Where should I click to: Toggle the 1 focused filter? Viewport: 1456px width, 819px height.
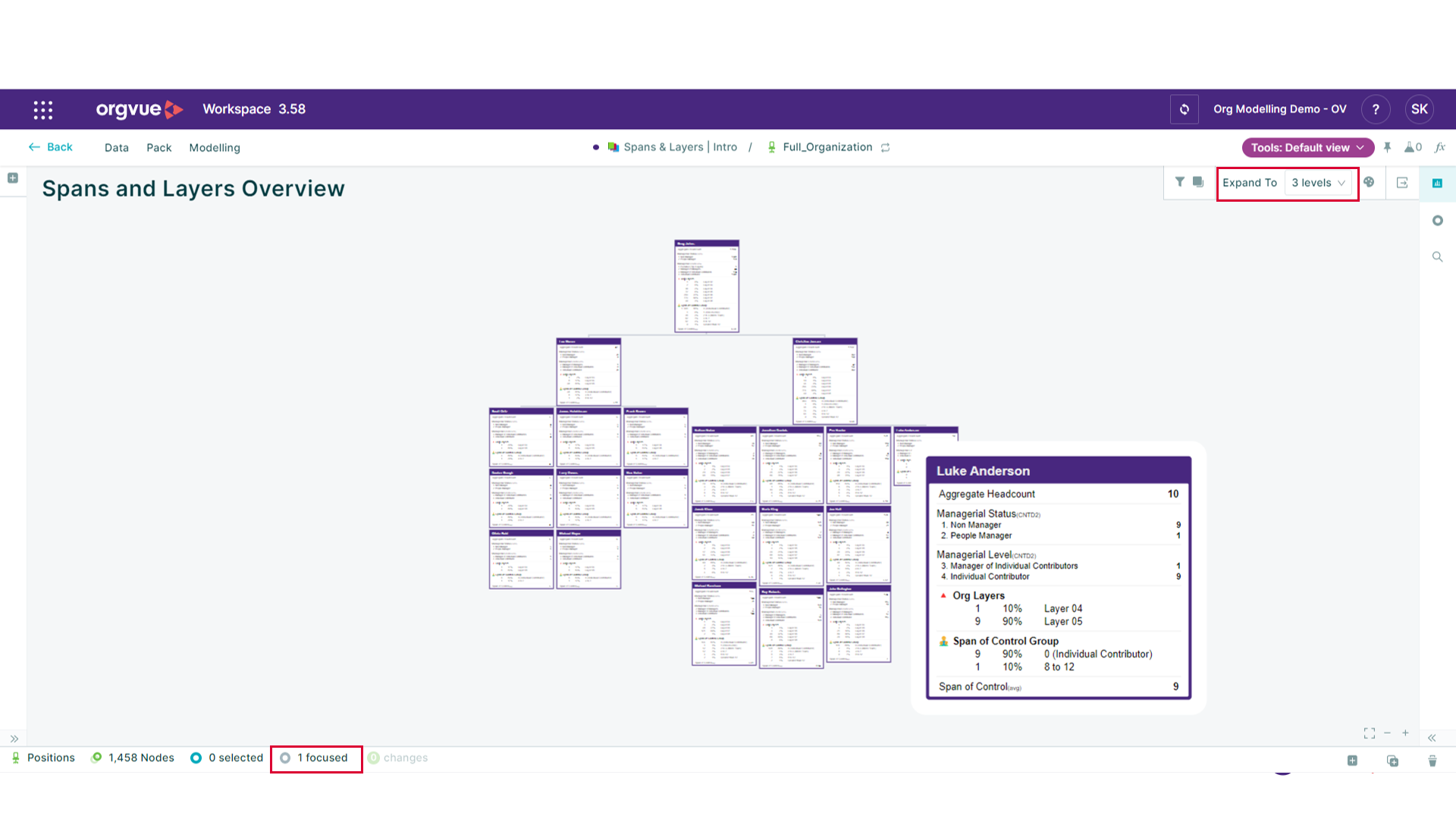pyautogui.click(x=314, y=758)
